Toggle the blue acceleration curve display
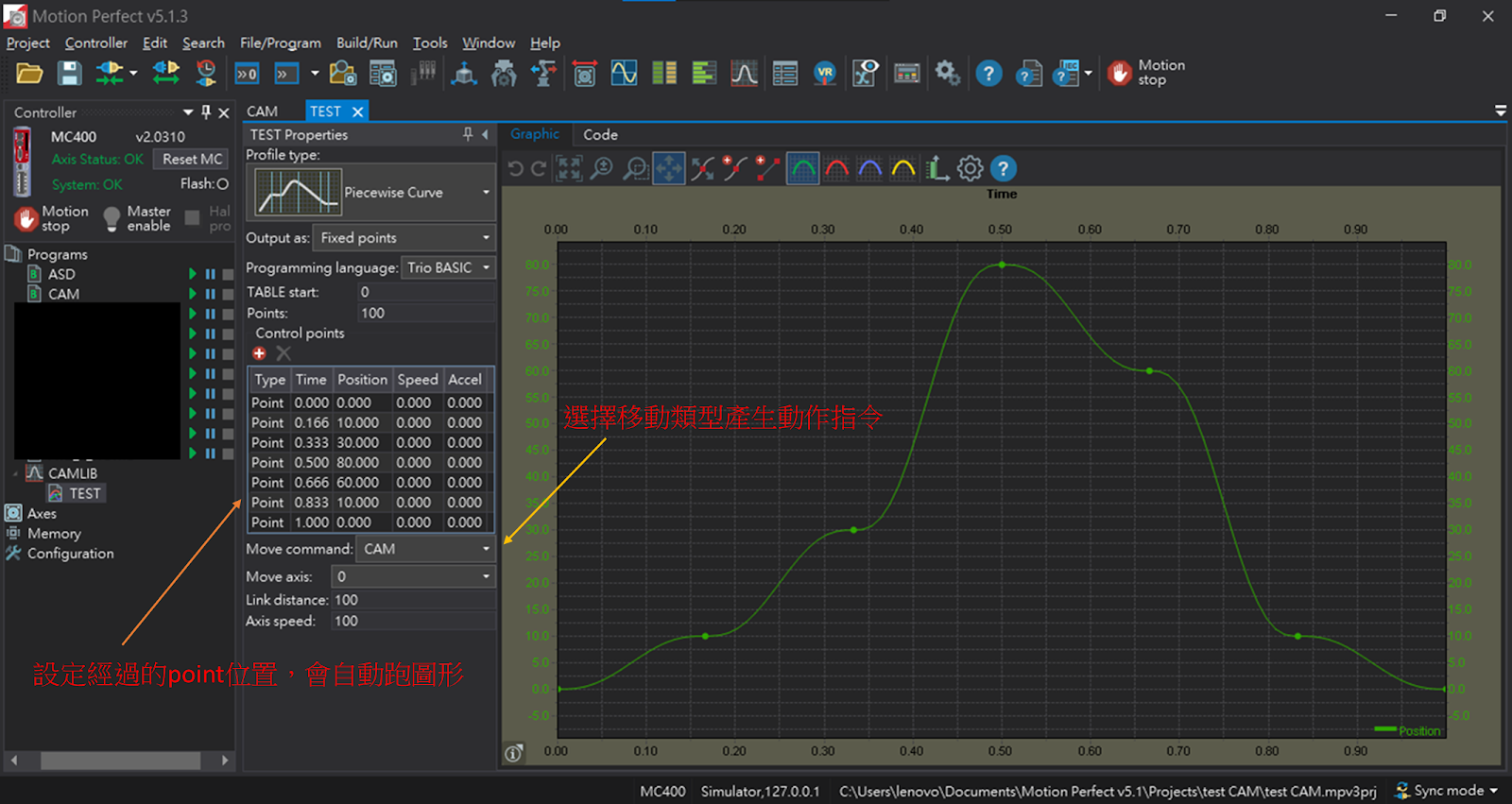1512x804 pixels. 869,169
